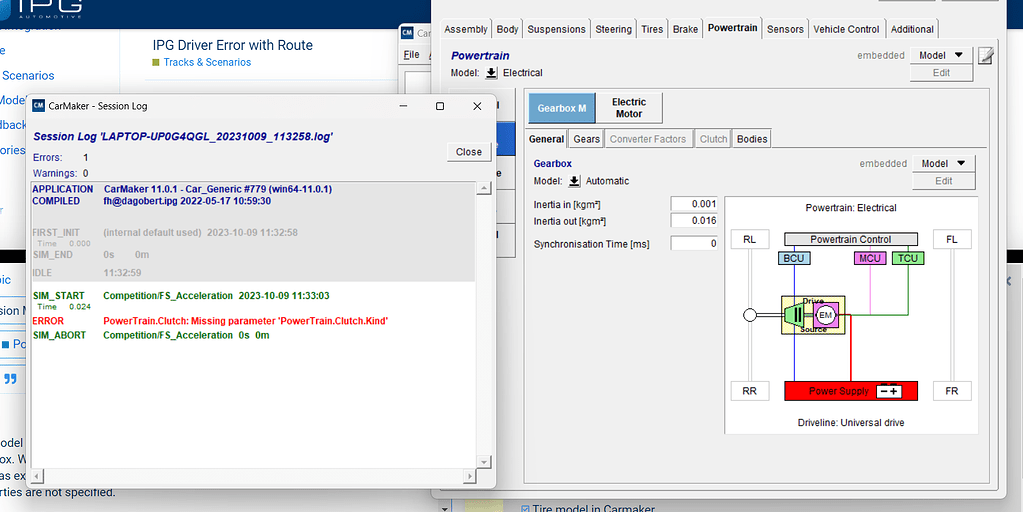Click the CarMaker logo in Session Log titlebar
The height and width of the screenshot is (512, 1023).
(39, 106)
